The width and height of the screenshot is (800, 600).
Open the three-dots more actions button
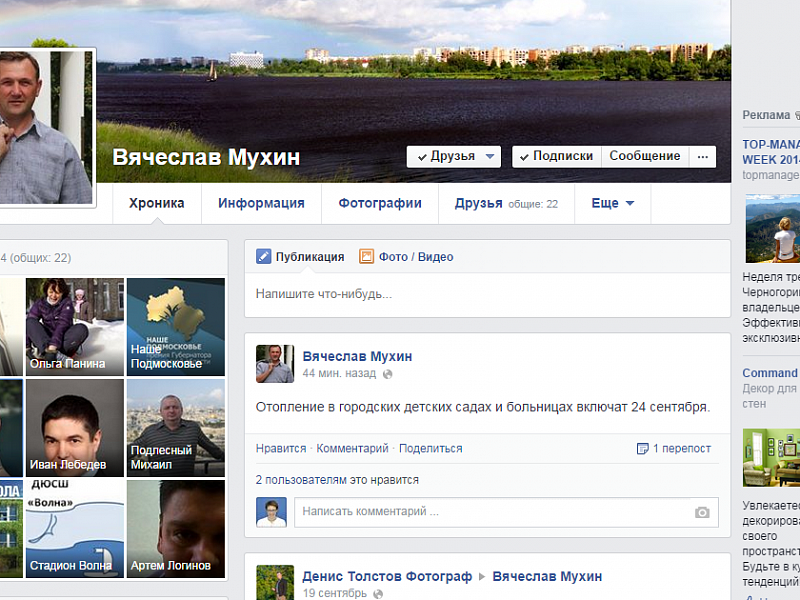(x=703, y=157)
